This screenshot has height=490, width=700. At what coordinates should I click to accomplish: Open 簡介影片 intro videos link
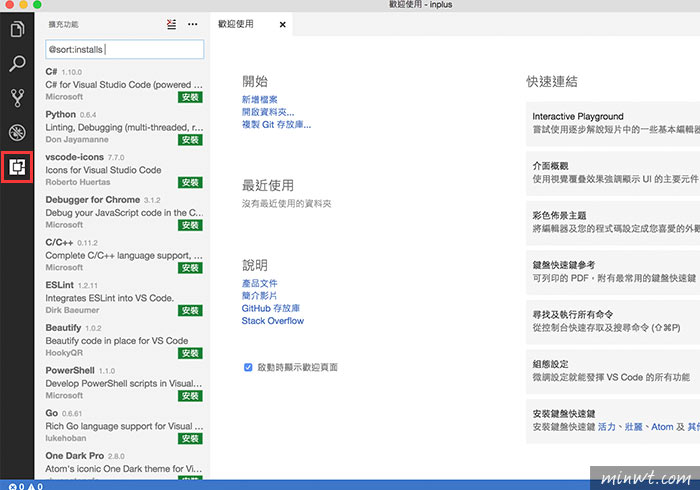[x=259, y=296]
